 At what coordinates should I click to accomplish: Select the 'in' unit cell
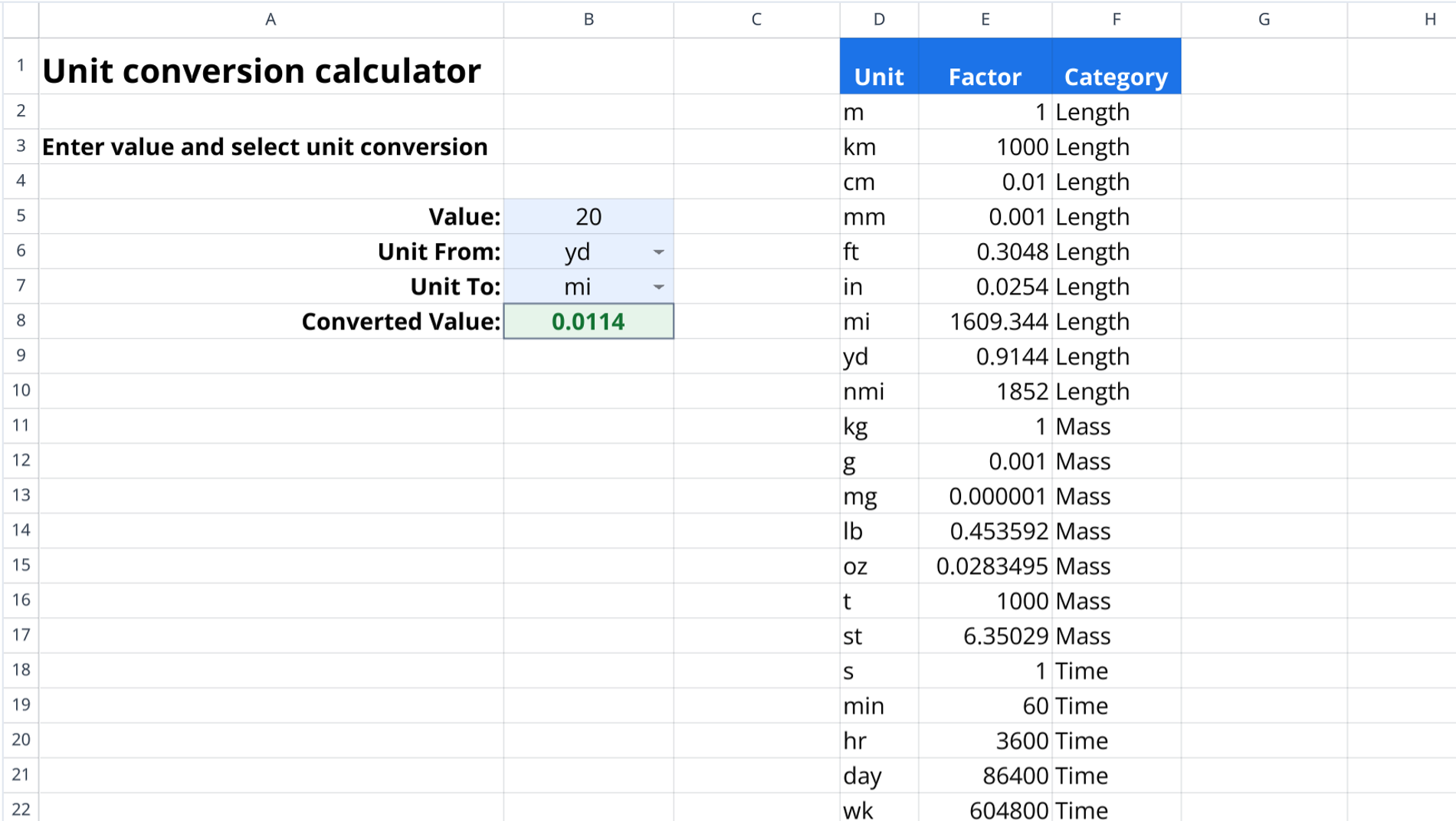click(879, 287)
